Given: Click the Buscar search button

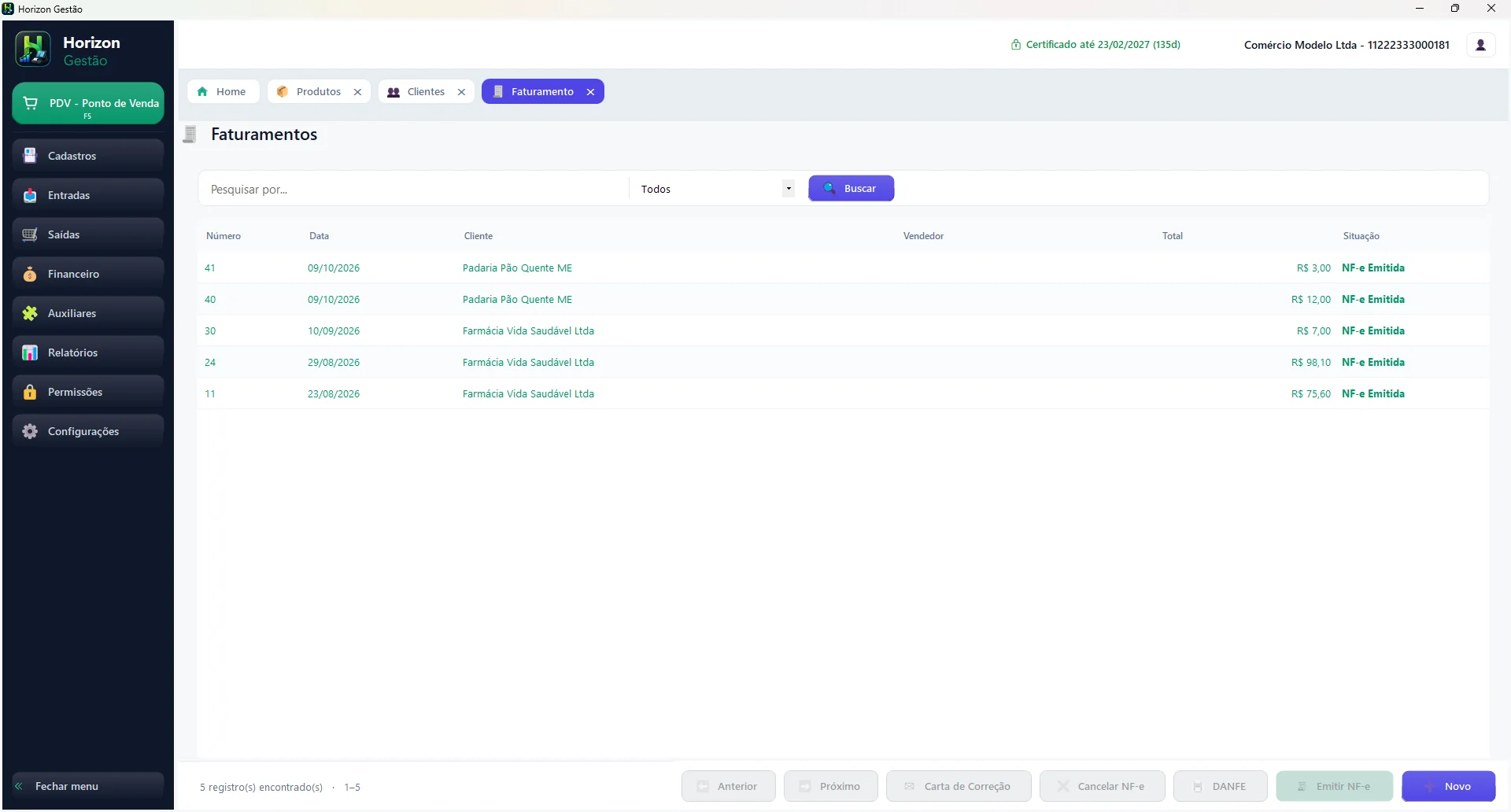Looking at the screenshot, I should pos(852,189).
